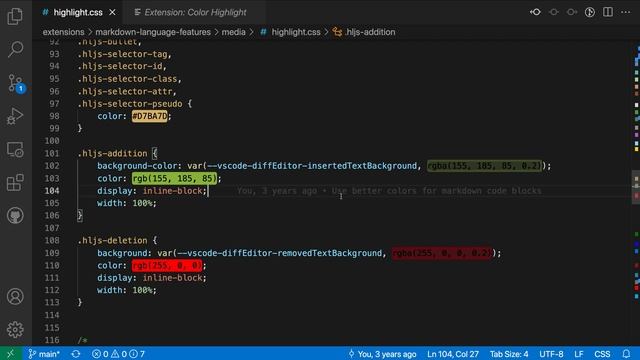Select language mode 'CSS'
The image size is (640, 360).
[602, 353]
